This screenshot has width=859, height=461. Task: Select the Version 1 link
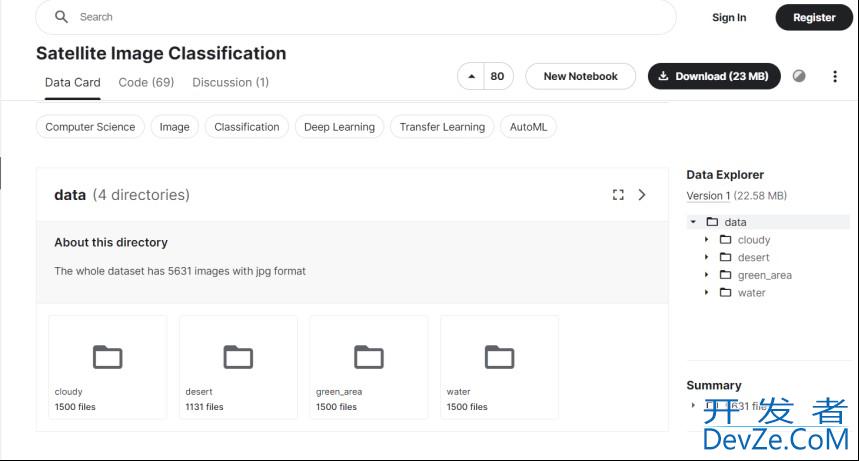(708, 196)
